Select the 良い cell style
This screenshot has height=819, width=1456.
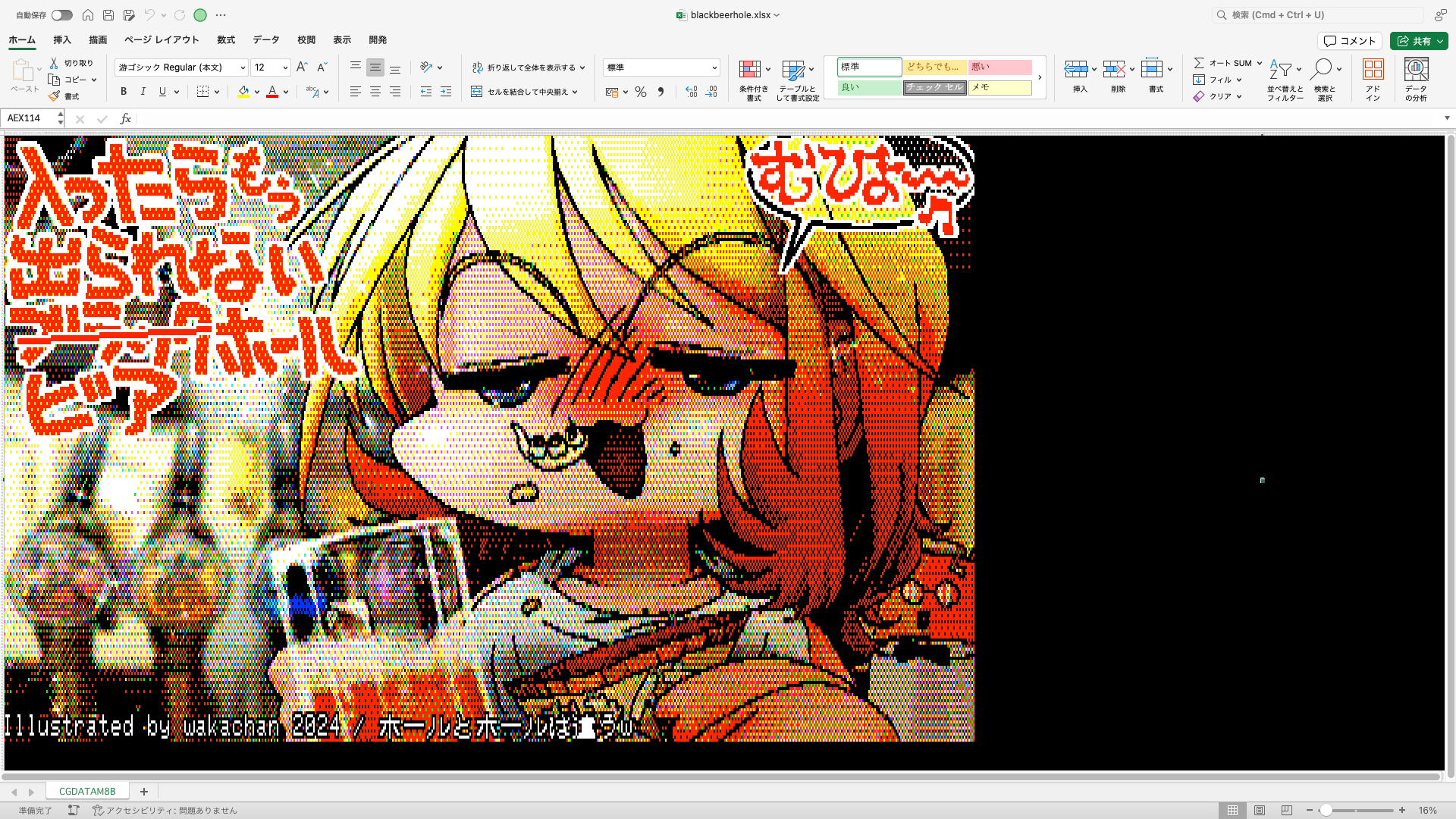coord(870,87)
